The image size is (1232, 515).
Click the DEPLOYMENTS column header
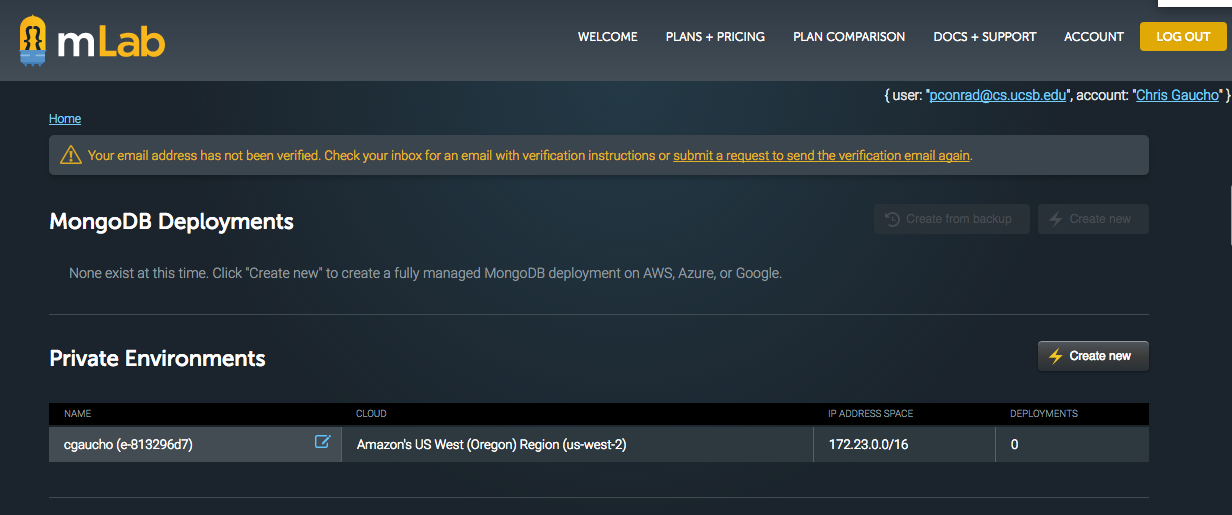(x=1044, y=414)
